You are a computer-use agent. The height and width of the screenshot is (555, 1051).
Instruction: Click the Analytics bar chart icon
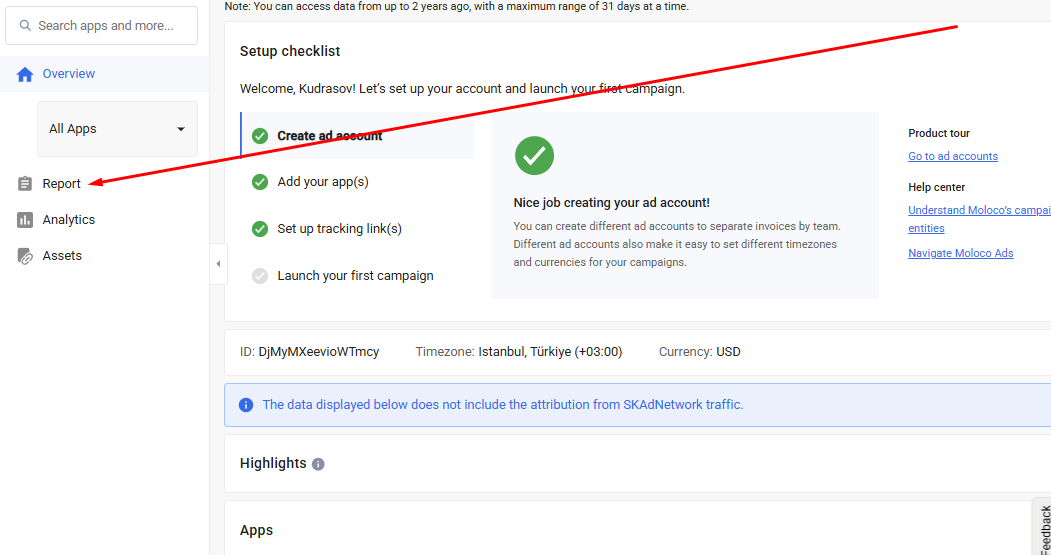coord(25,220)
